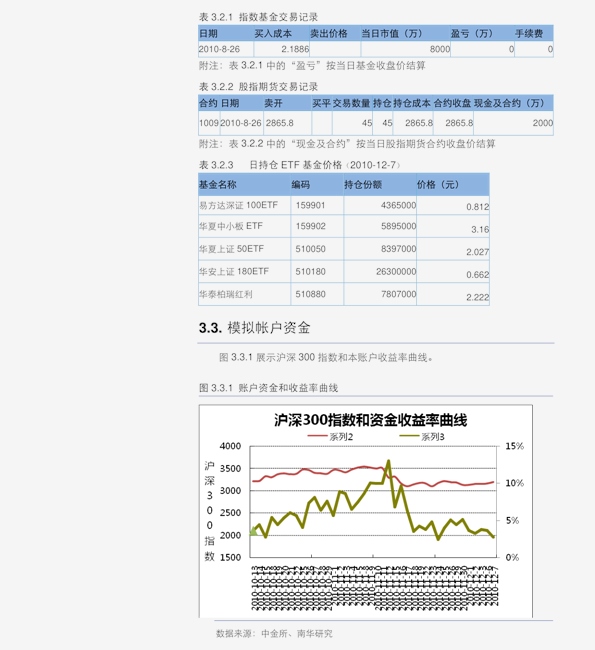Click the chart title '沪深300指数和资金收益率曲线'
Viewport: 595px width, 650px height.
coord(370,420)
